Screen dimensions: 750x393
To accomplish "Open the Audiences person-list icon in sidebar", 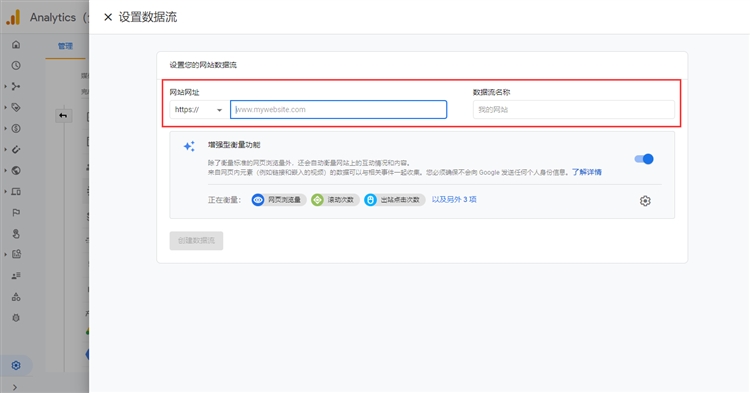I will point(16,276).
